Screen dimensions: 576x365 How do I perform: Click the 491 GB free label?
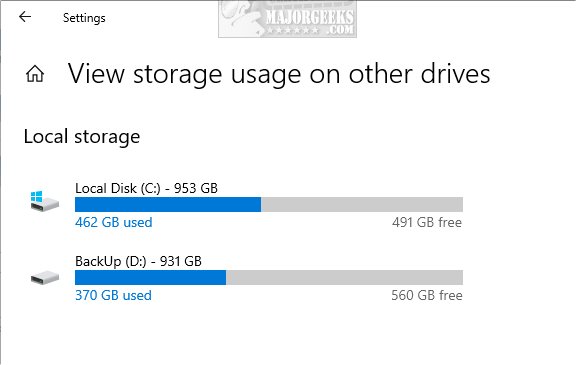click(426, 223)
